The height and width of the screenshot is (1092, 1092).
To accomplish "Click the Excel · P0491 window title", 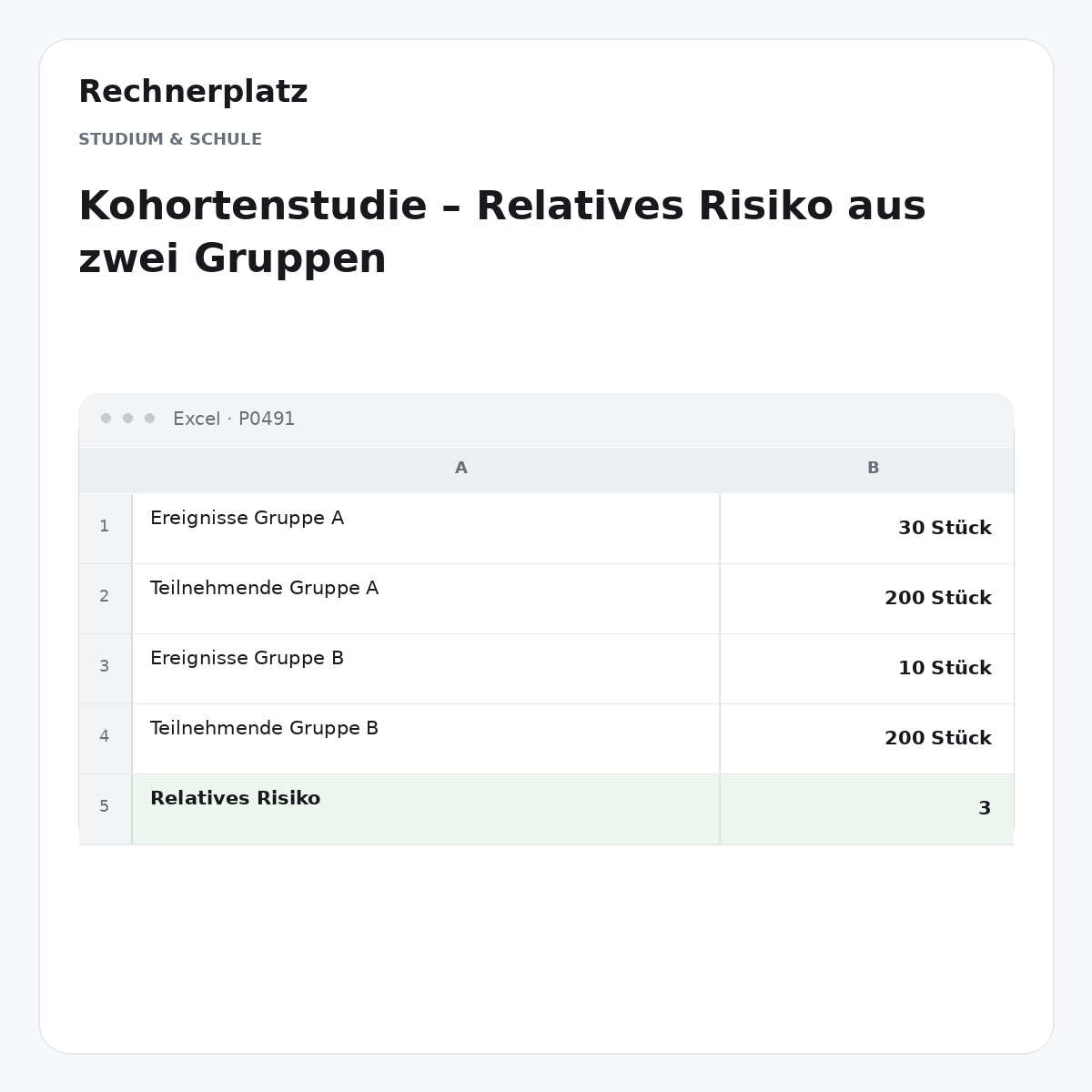I will point(234,419).
